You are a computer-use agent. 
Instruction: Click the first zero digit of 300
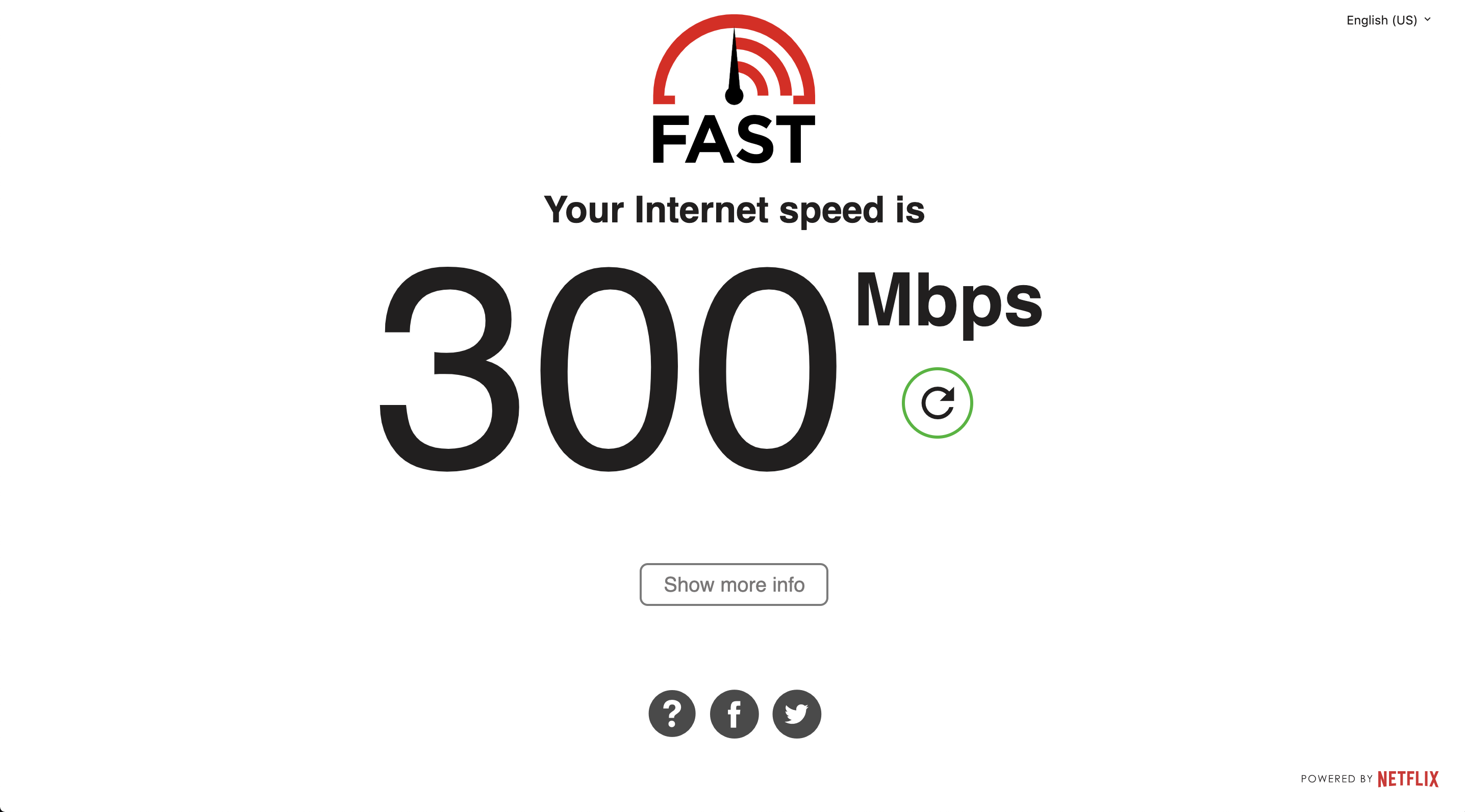(x=609, y=369)
